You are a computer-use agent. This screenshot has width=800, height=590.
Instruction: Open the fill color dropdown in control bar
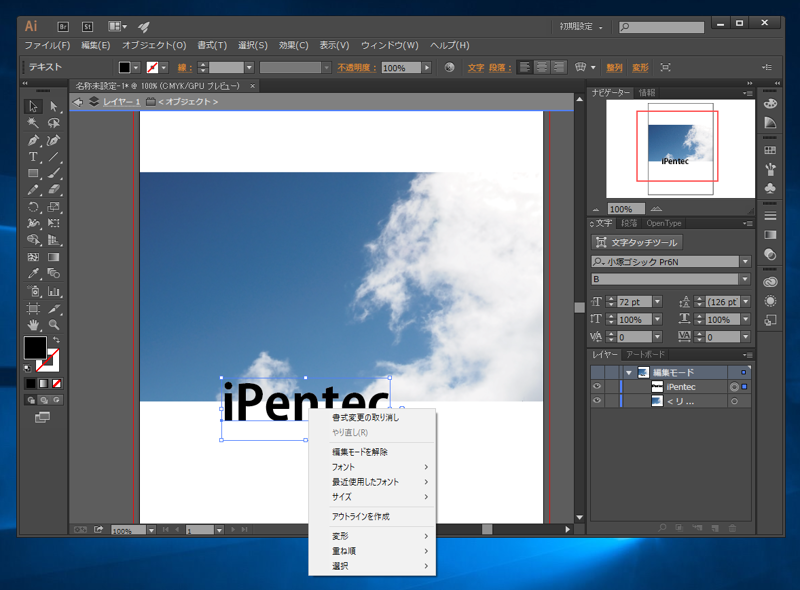coord(136,67)
